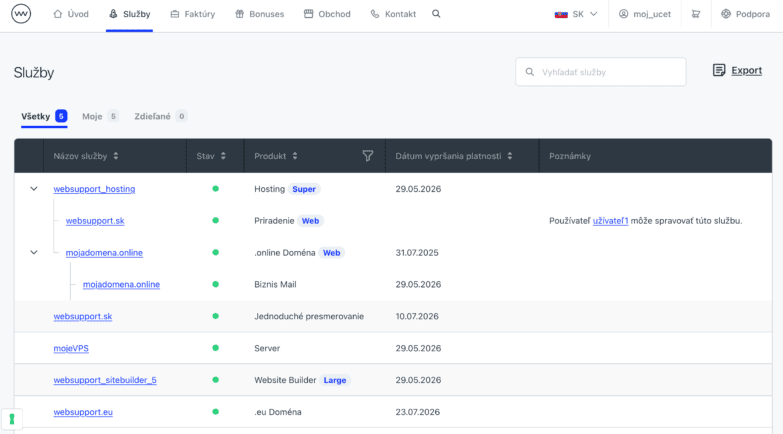Click the .eu Doména product text

point(278,412)
